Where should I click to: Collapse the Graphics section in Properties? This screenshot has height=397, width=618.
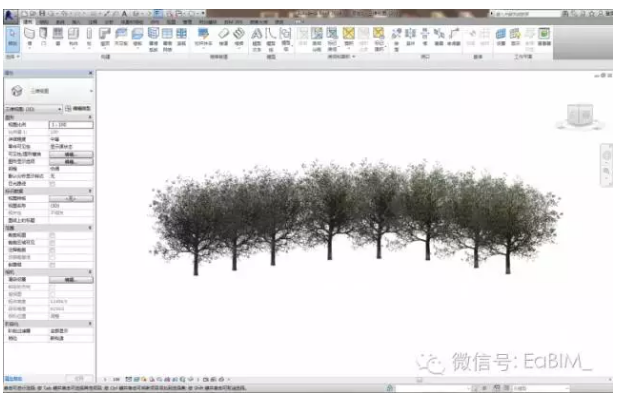90,117
